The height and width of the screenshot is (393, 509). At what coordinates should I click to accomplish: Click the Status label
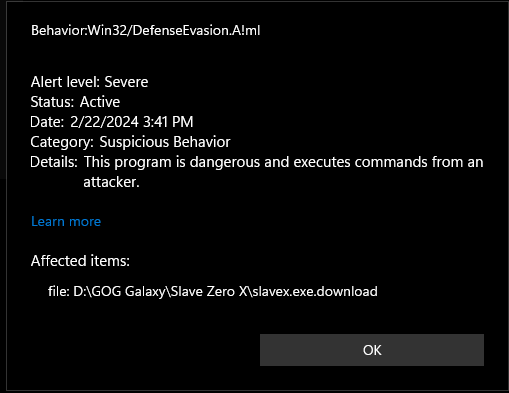click(52, 102)
